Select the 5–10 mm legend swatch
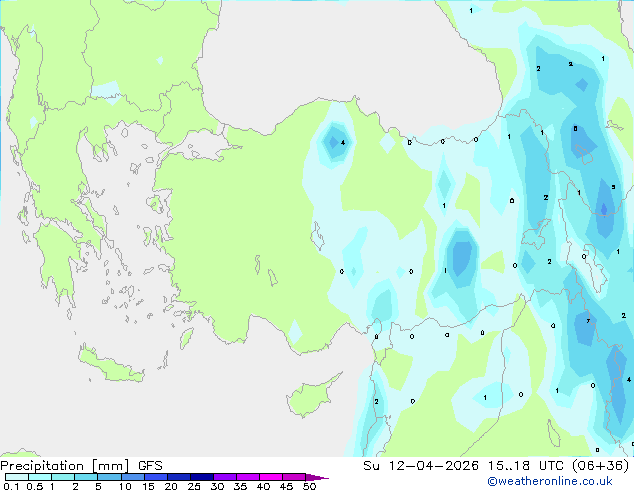The image size is (634, 490). click(109, 477)
